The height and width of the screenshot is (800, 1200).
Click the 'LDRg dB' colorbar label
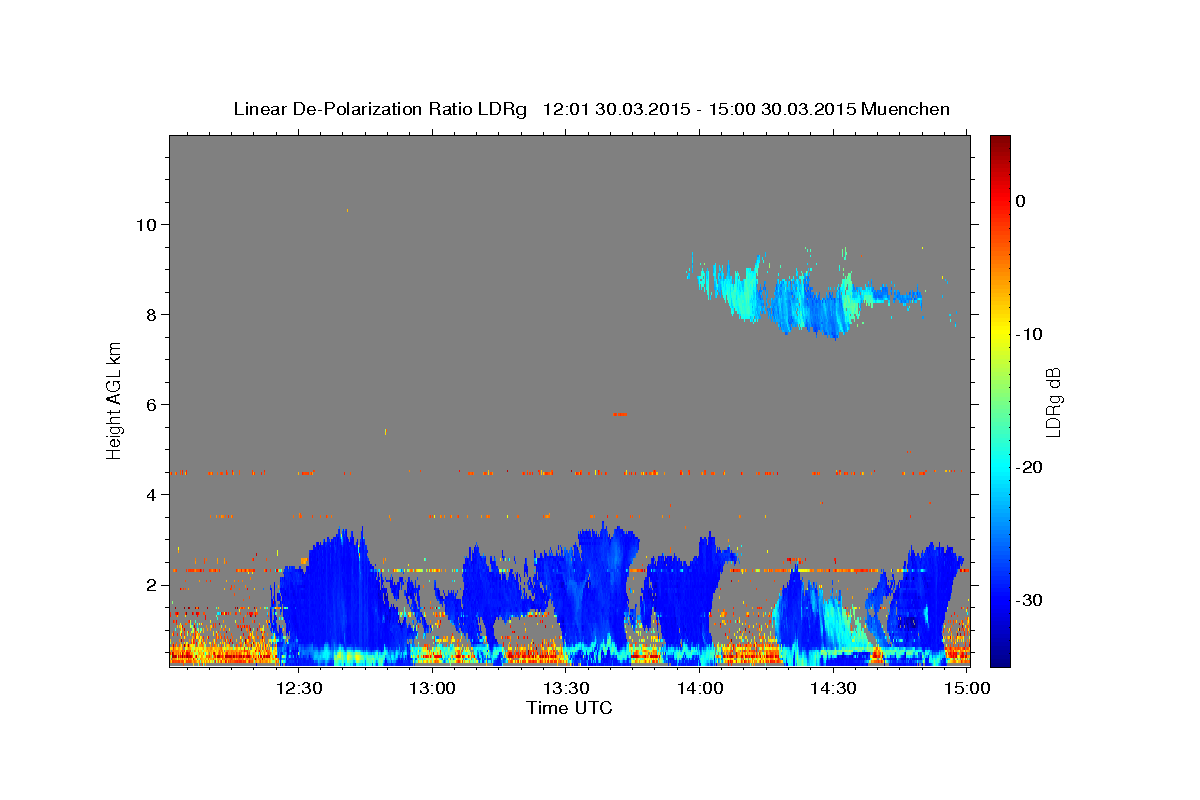[x=1053, y=401]
